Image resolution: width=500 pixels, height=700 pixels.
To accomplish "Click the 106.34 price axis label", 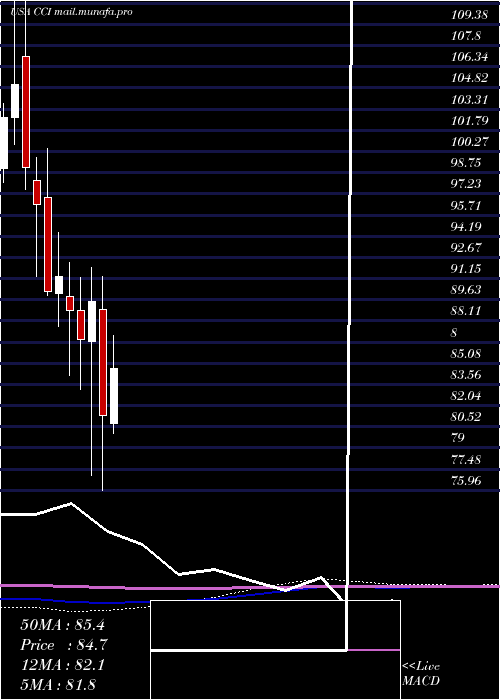I will 469,57.
